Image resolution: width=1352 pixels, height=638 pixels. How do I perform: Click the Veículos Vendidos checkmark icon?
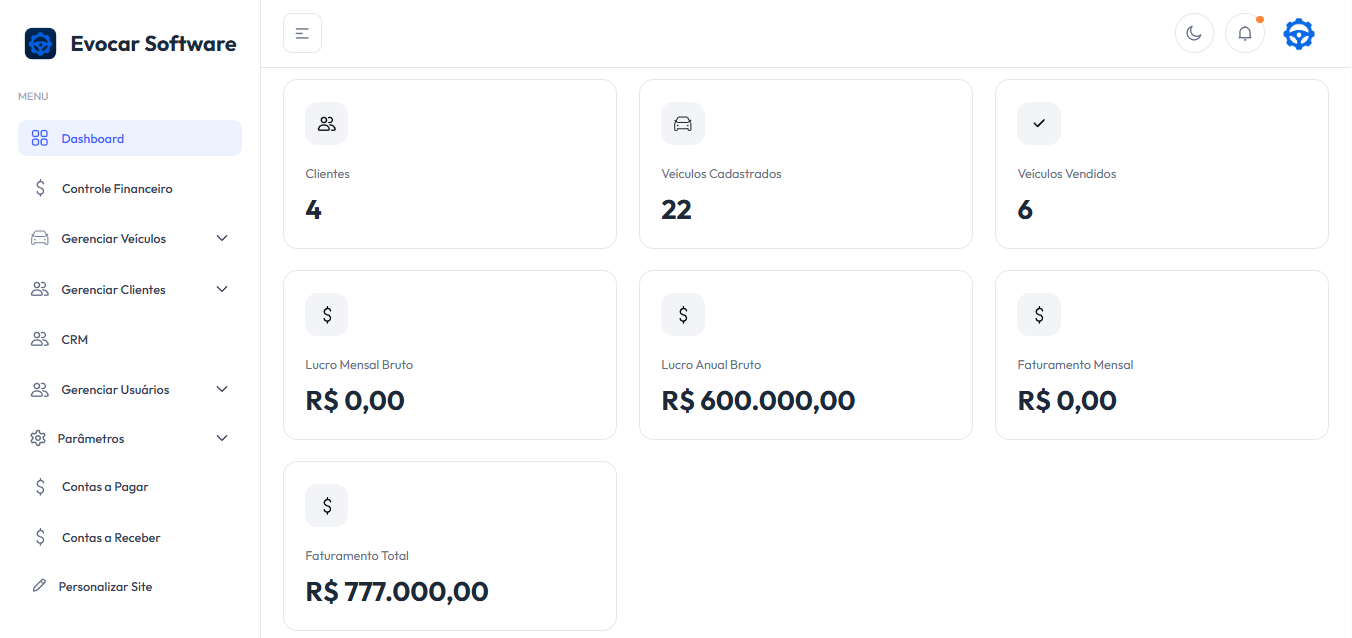click(x=1038, y=124)
